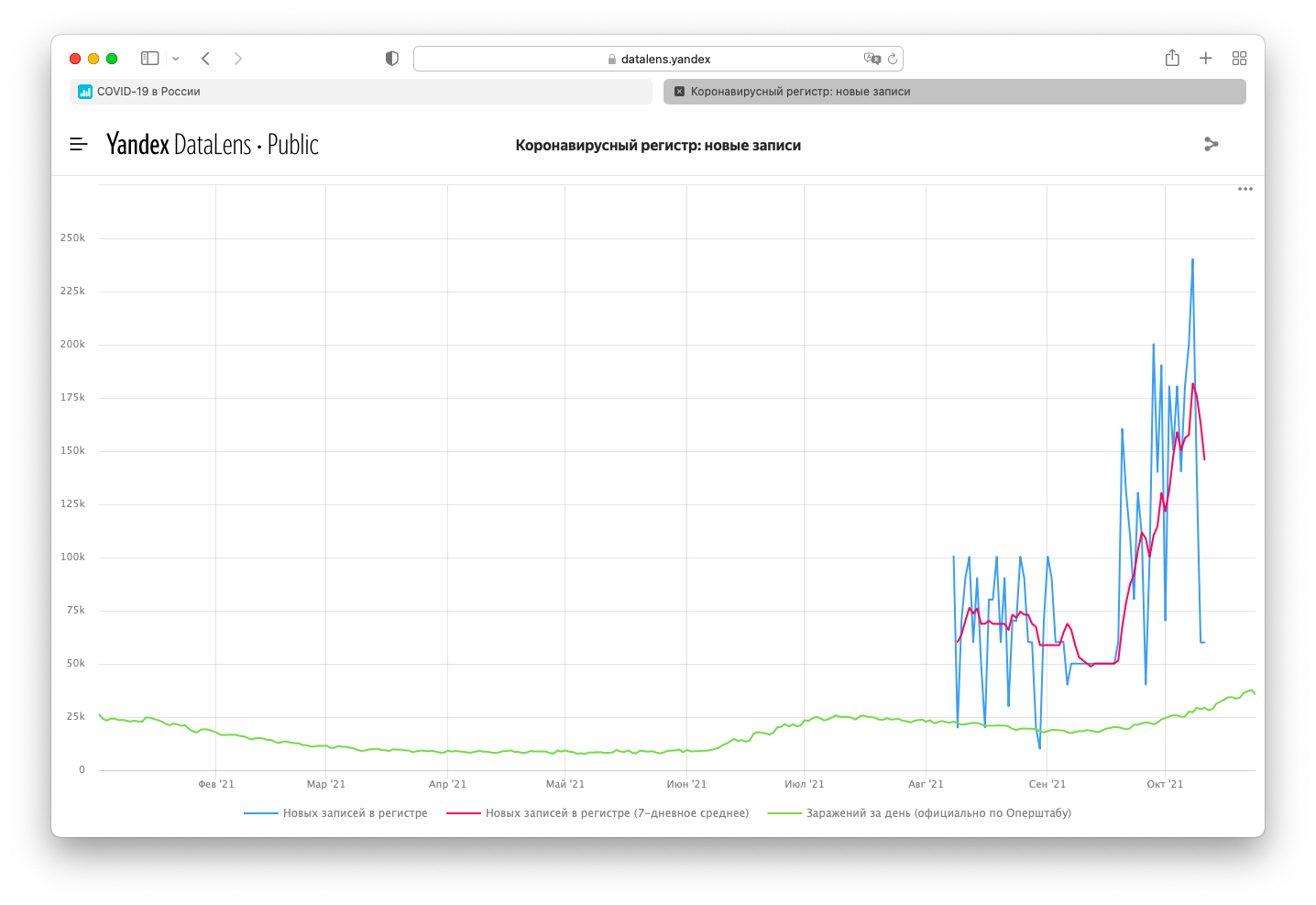The image size is (1316, 905).
Task: Select the Коронавирусный регистр: новые записи tab
Action: 955,92
